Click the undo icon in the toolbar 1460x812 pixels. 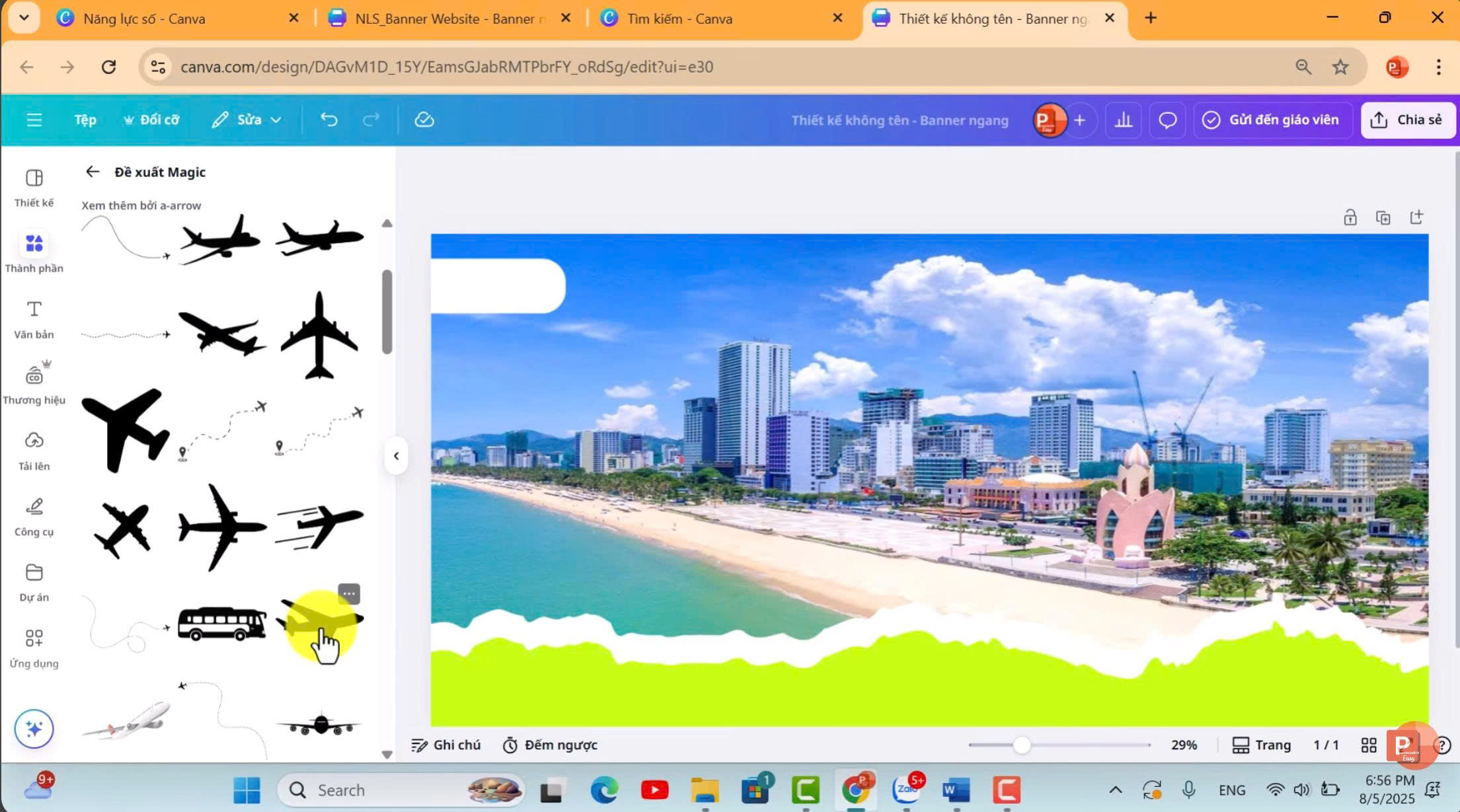click(x=328, y=120)
